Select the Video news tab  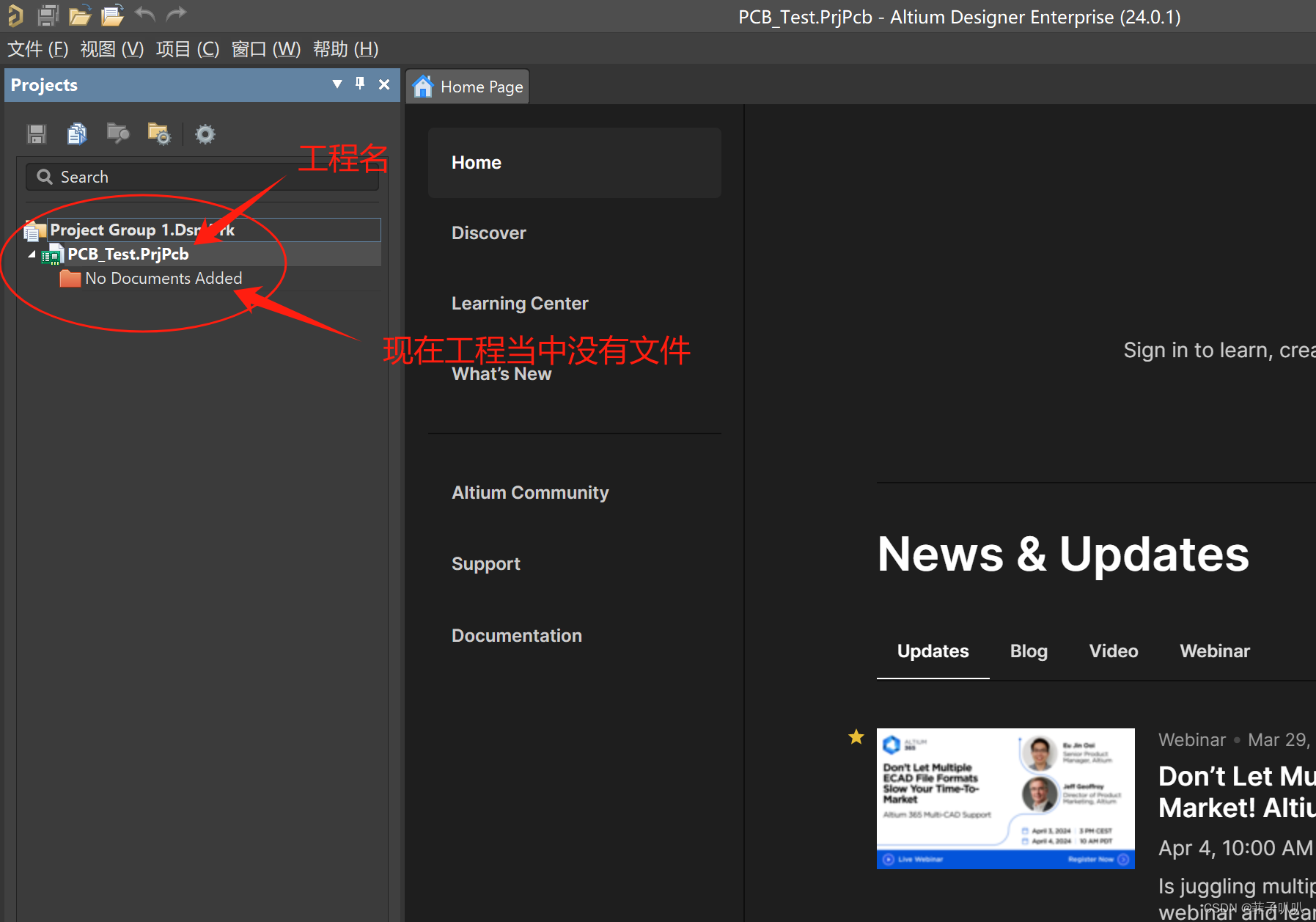[x=1114, y=651]
